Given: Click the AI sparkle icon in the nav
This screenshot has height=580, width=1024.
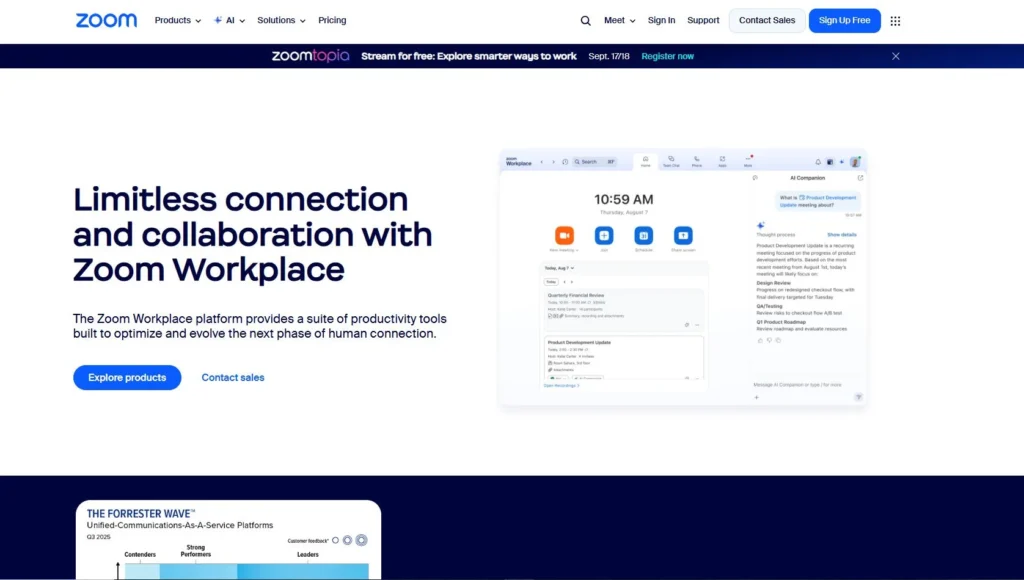Looking at the screenshot, I should point(217,20).
